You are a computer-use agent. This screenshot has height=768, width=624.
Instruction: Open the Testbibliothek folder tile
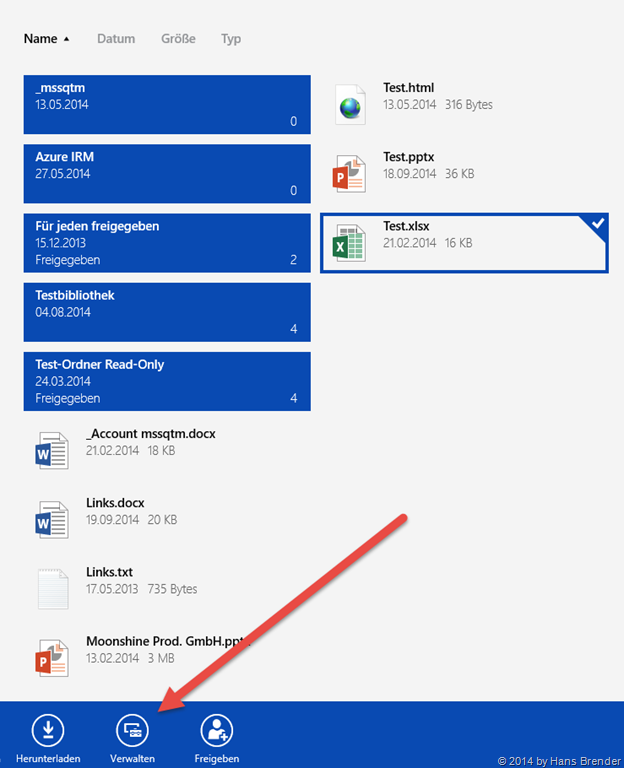pos(166,312)
